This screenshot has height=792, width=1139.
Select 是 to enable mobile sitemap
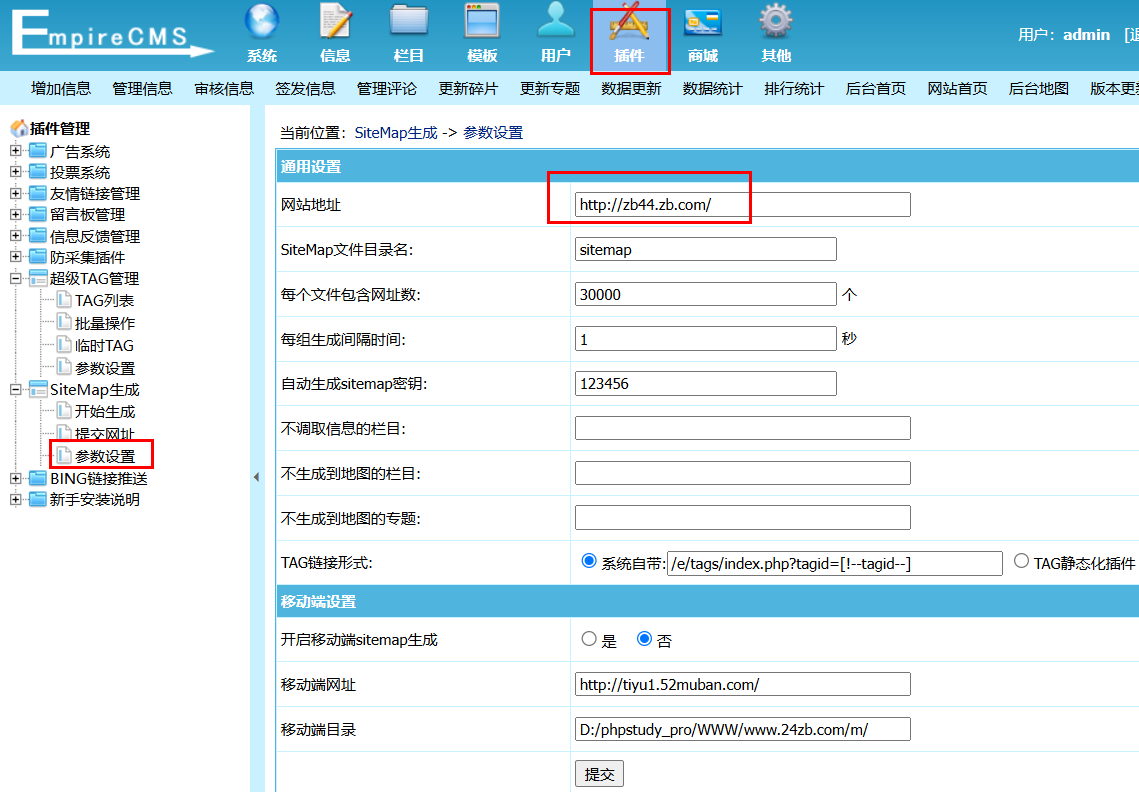(589, 639)
